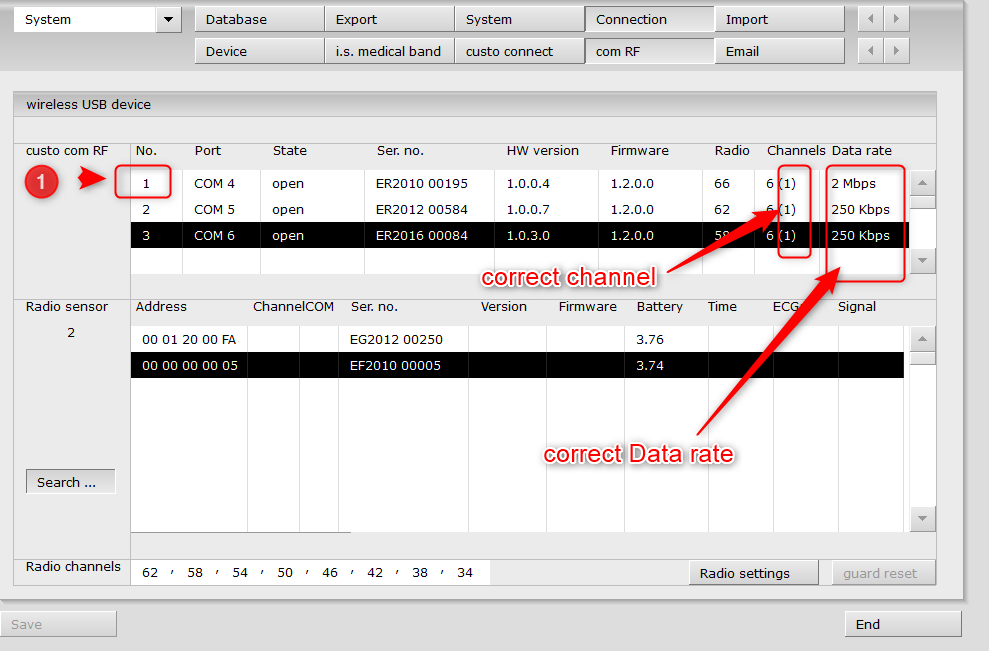Select device row COM 5

[x=520, y=209]
